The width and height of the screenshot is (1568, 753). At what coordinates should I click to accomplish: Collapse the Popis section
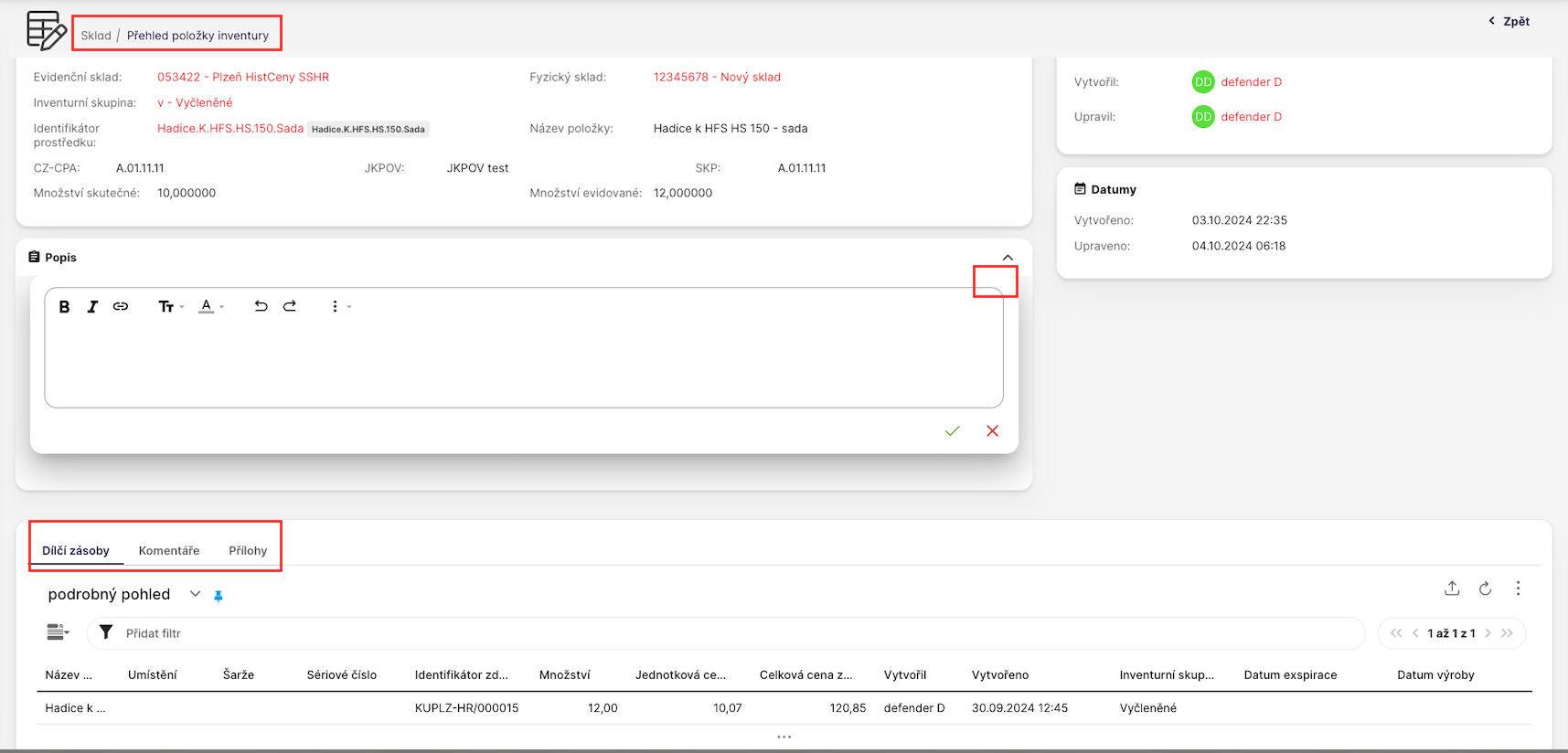(1008, 258)
